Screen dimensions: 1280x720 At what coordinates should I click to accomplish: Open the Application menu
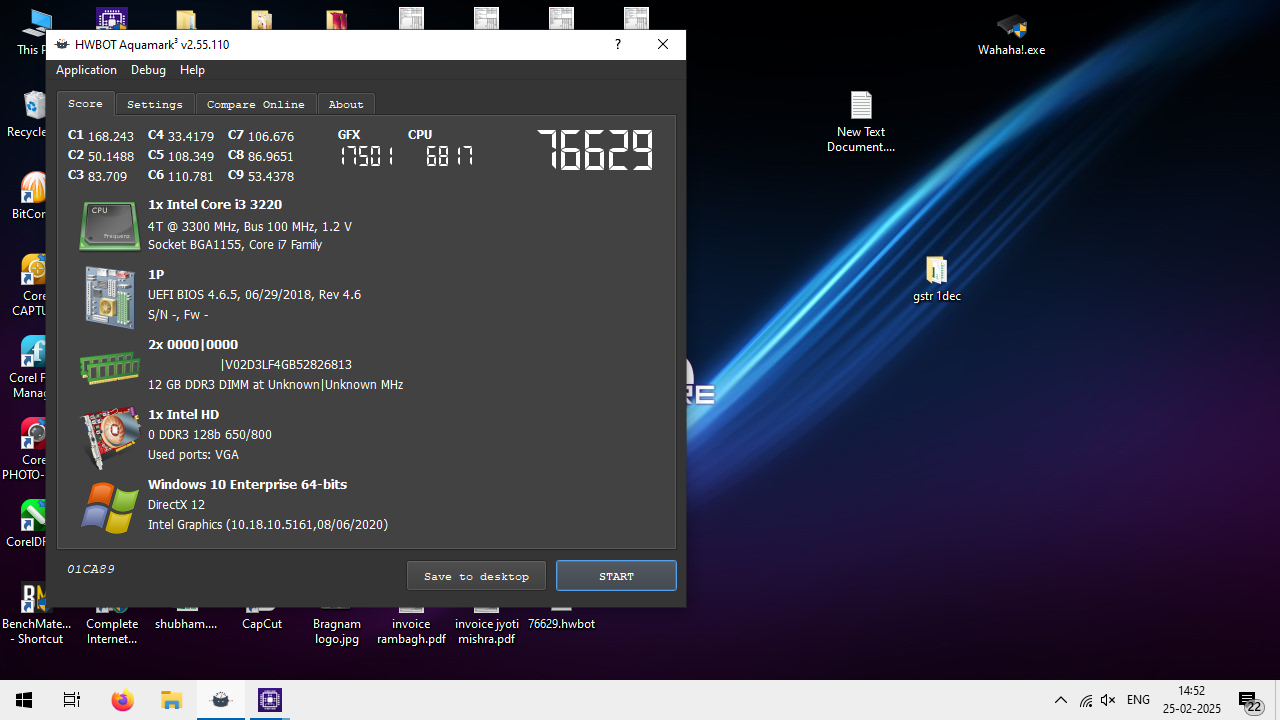(86, 70)
